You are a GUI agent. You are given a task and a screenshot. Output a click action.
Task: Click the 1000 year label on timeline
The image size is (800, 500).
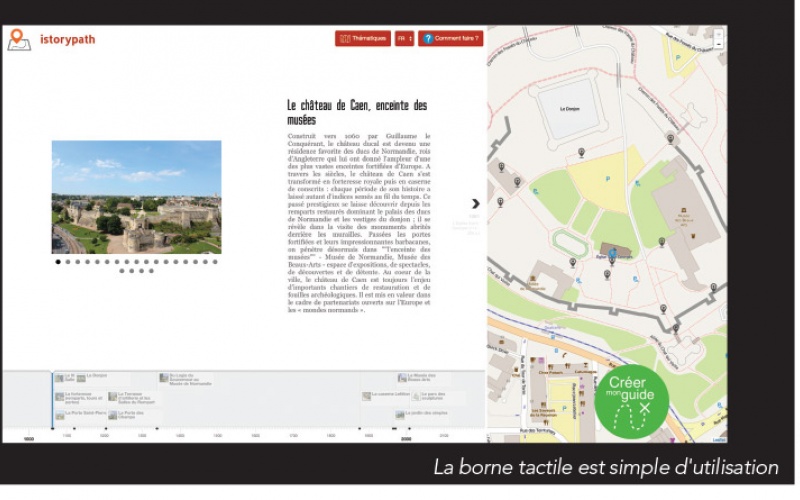[29, 439]
